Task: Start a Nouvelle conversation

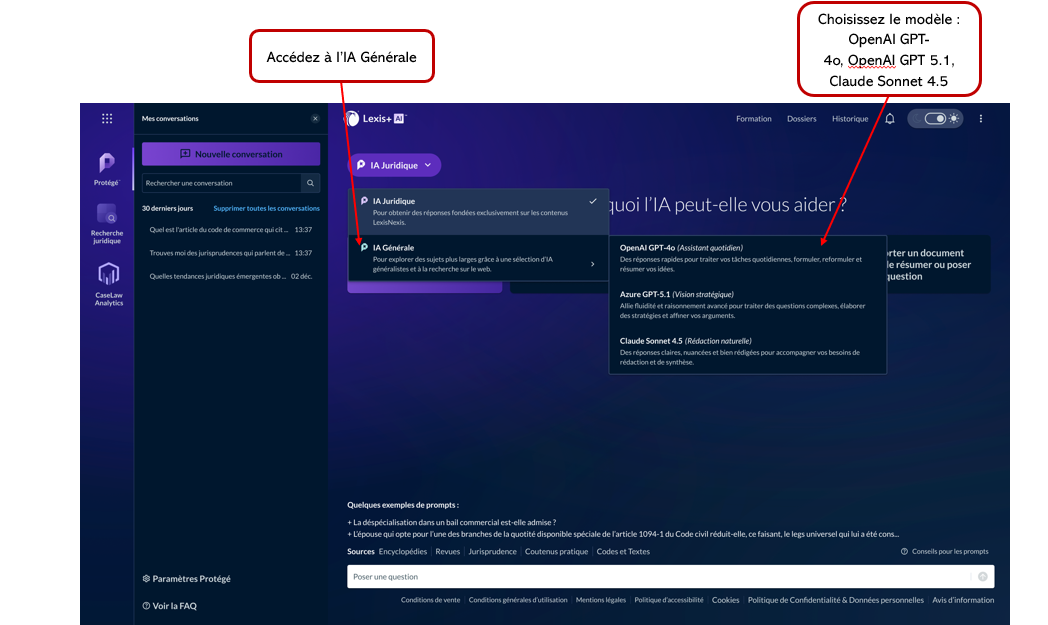Action: click(x=231, y=154)
